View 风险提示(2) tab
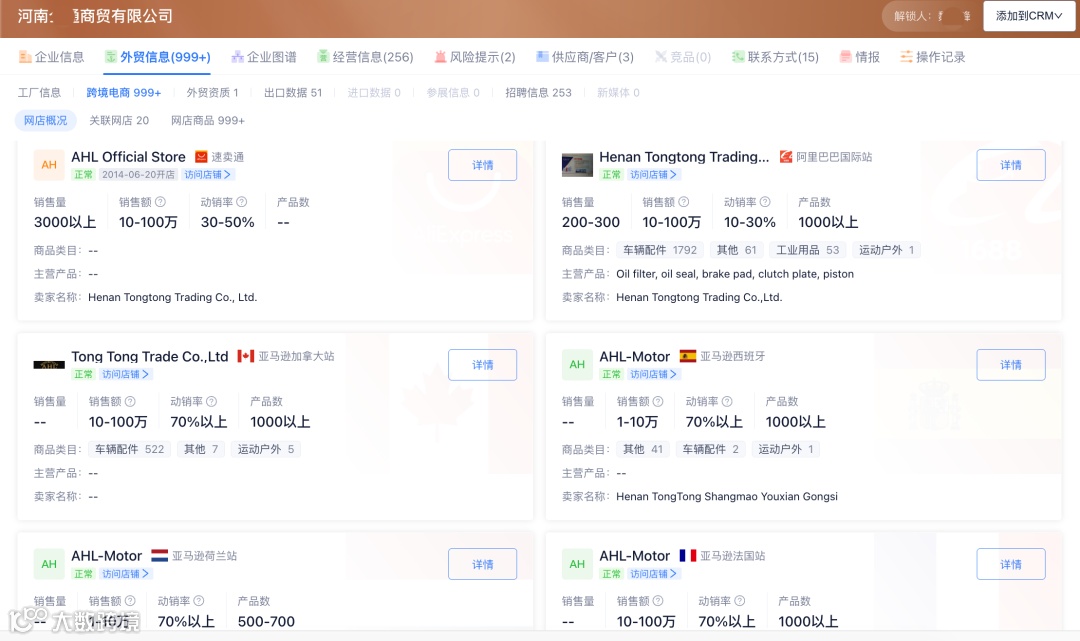 475,57
